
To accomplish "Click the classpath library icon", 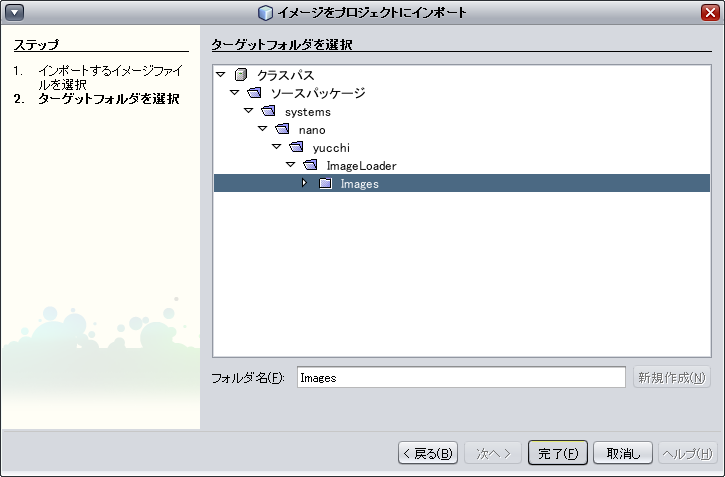I will (x=240, y=75).
